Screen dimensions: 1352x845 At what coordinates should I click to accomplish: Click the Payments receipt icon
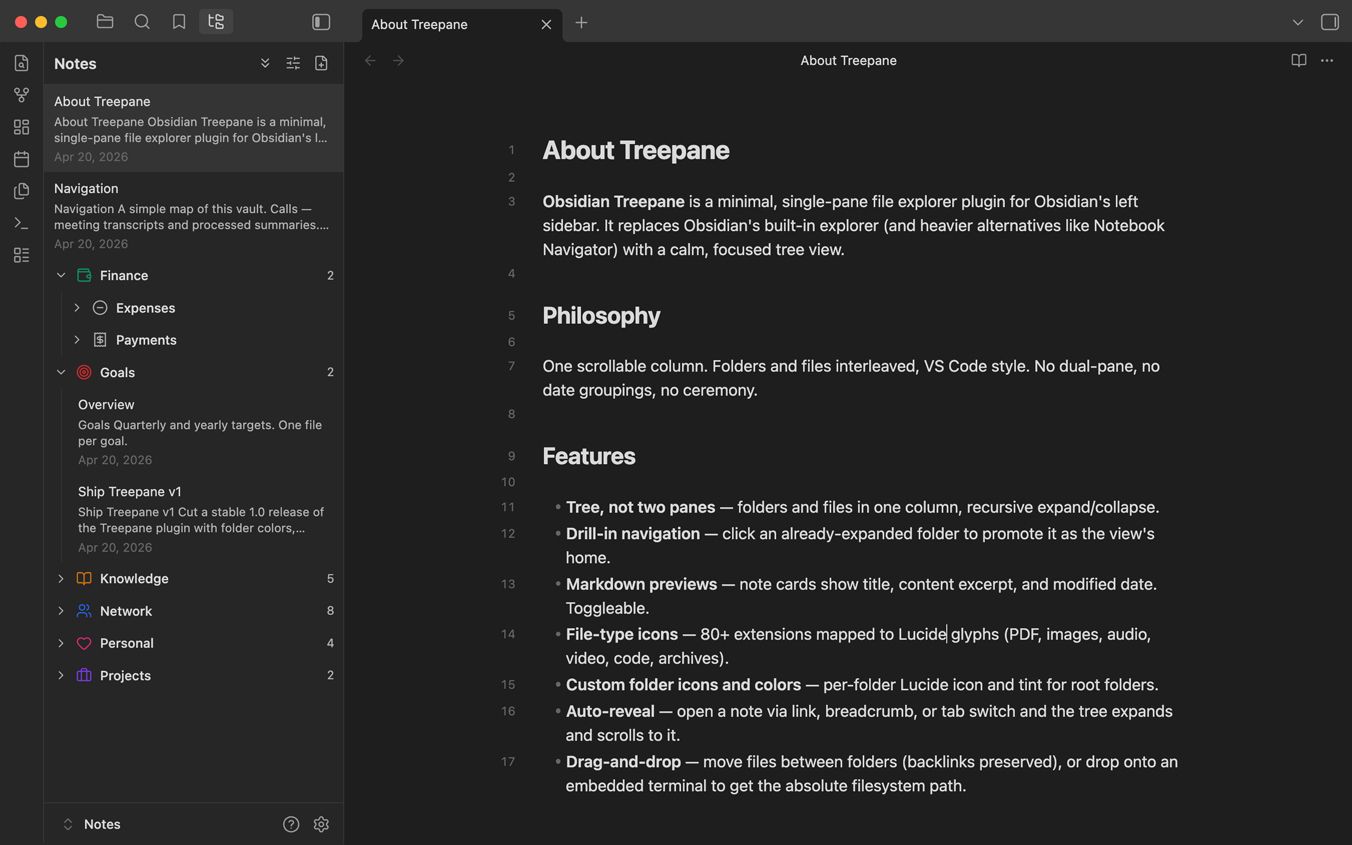(x=100, y=340)
